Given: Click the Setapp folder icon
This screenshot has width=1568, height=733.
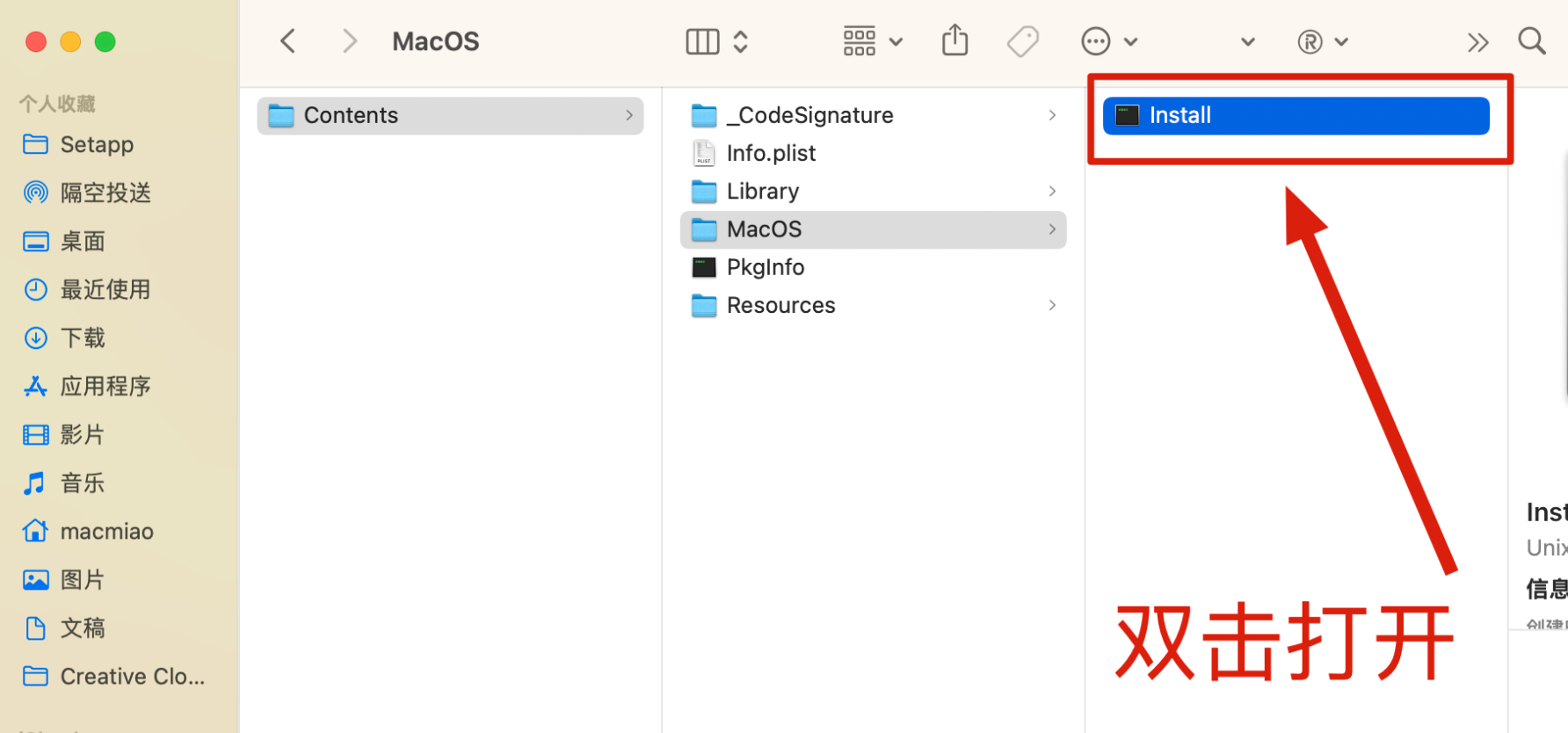Looking at the screenshot, I should 36,144.
